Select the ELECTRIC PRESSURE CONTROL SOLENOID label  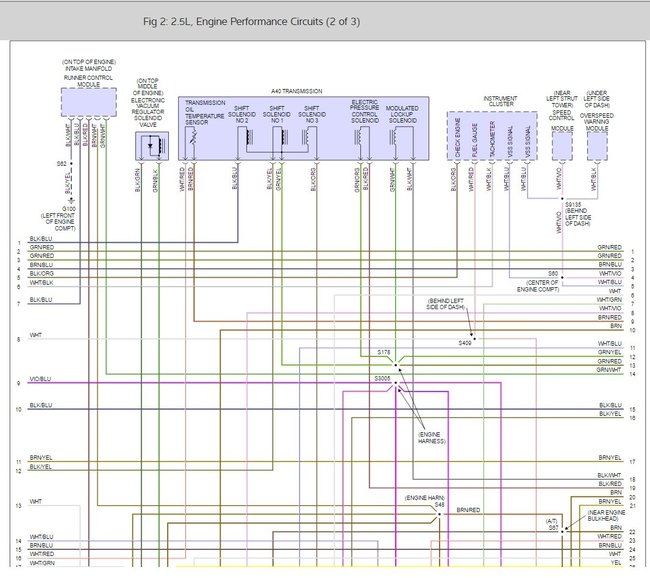click(x=364, y=111)
